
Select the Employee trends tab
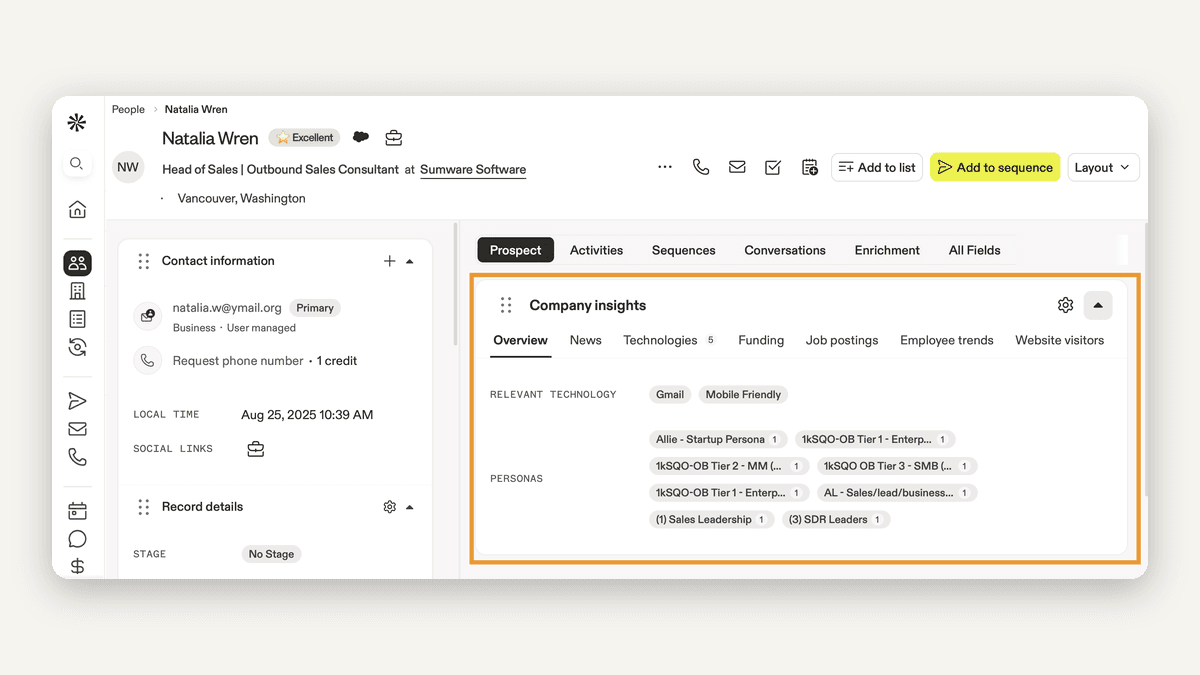tap(947, 340)
